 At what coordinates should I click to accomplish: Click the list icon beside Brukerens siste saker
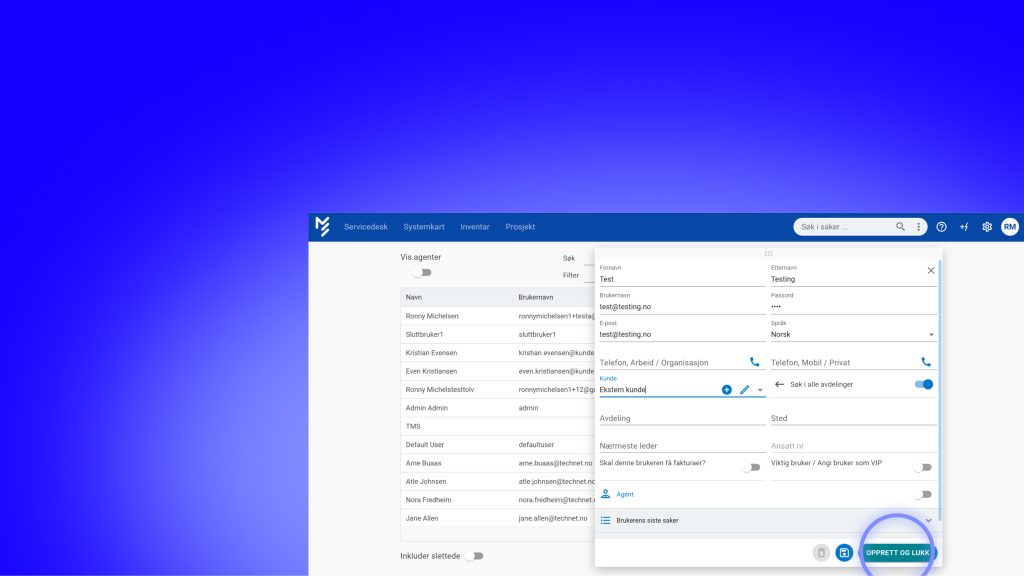605,520
